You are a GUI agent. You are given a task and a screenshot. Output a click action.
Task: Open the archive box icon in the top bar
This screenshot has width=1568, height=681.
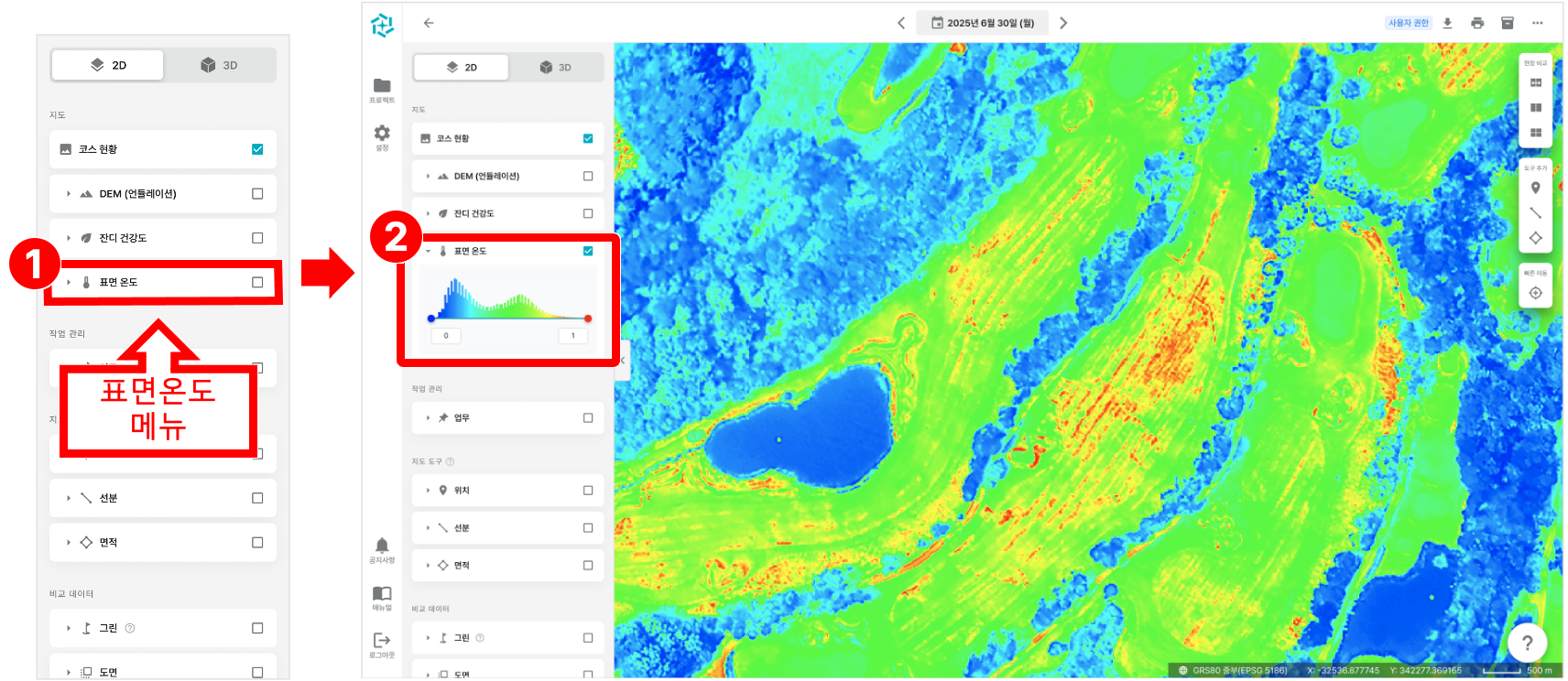pos(1508,23)
